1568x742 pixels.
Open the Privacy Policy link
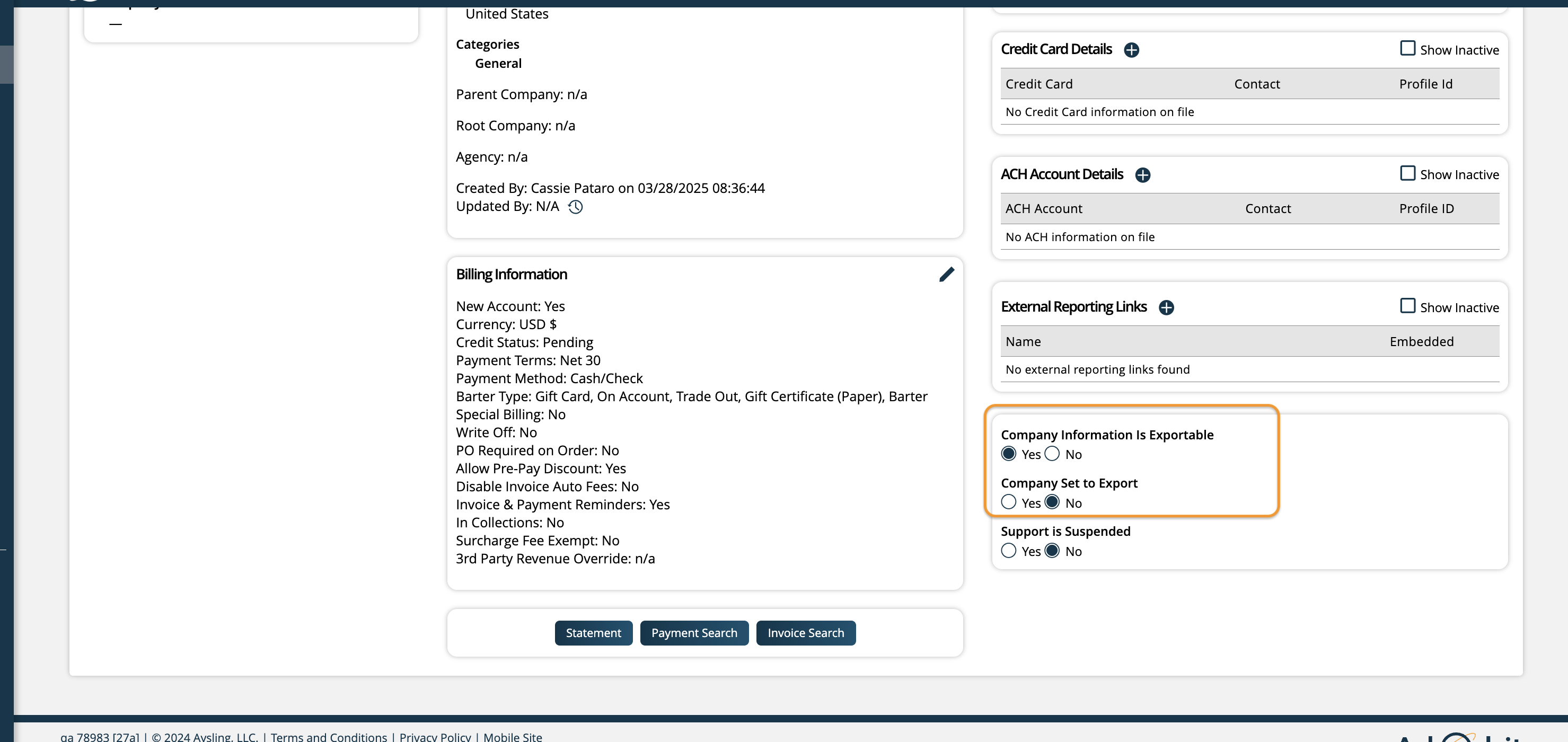point(435,737)
